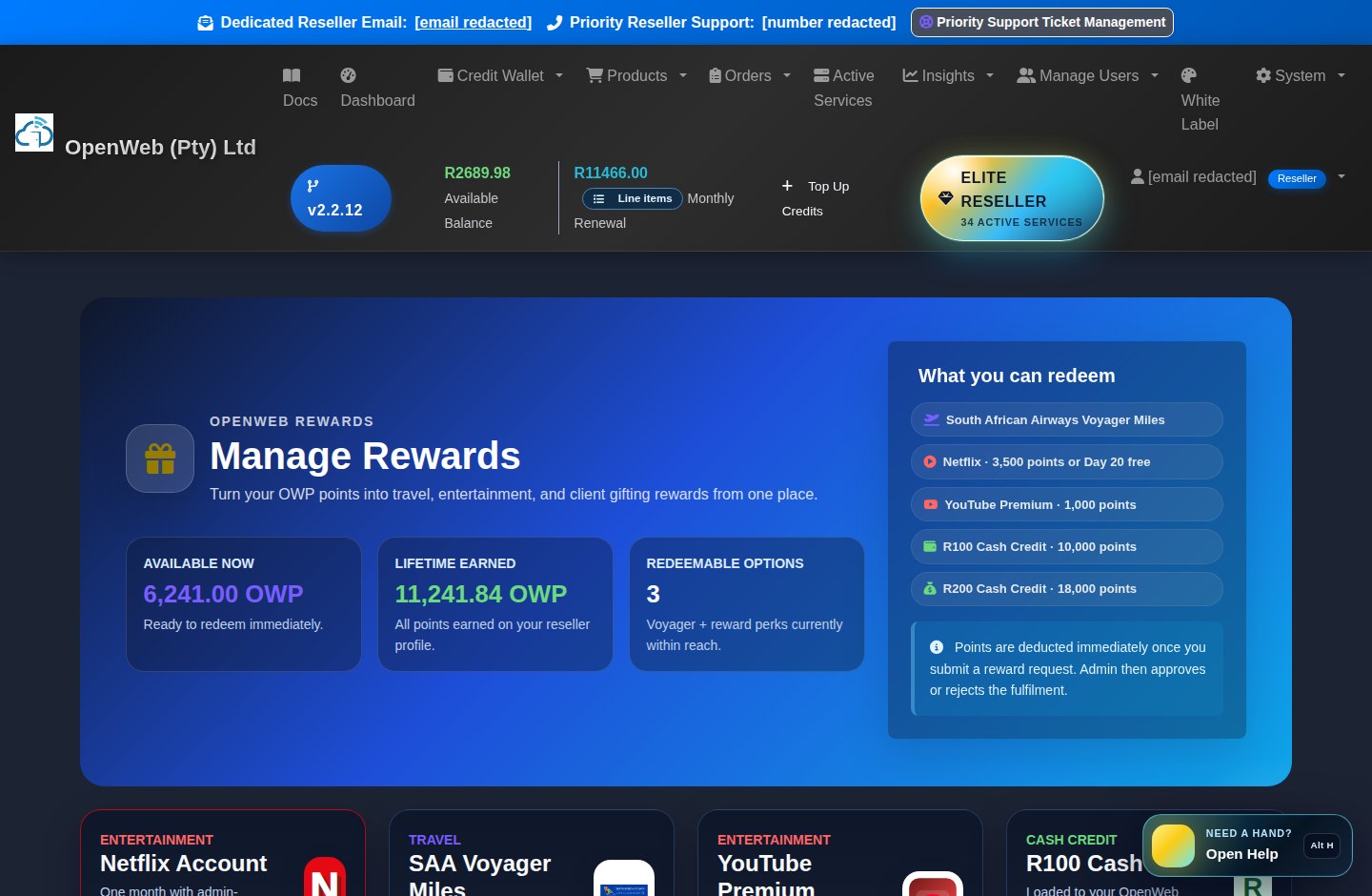Click the dedicated reseller email link

(x=474, y=22)
